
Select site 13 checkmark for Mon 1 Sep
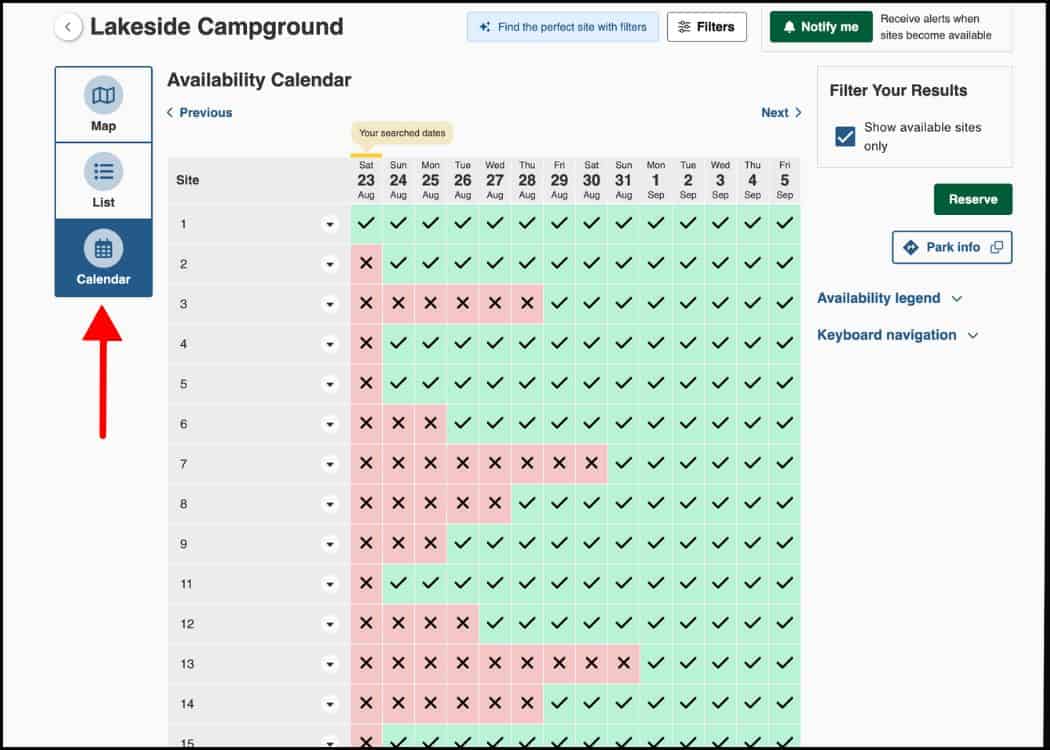(x=656, y=664)
